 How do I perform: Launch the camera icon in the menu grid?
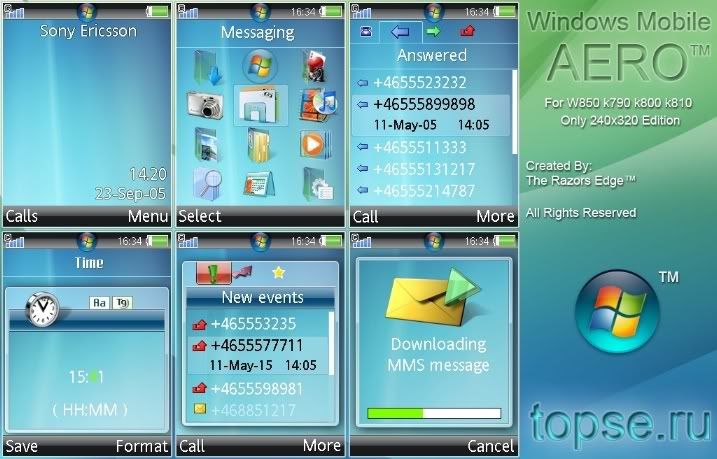click(x=206, y=105)
